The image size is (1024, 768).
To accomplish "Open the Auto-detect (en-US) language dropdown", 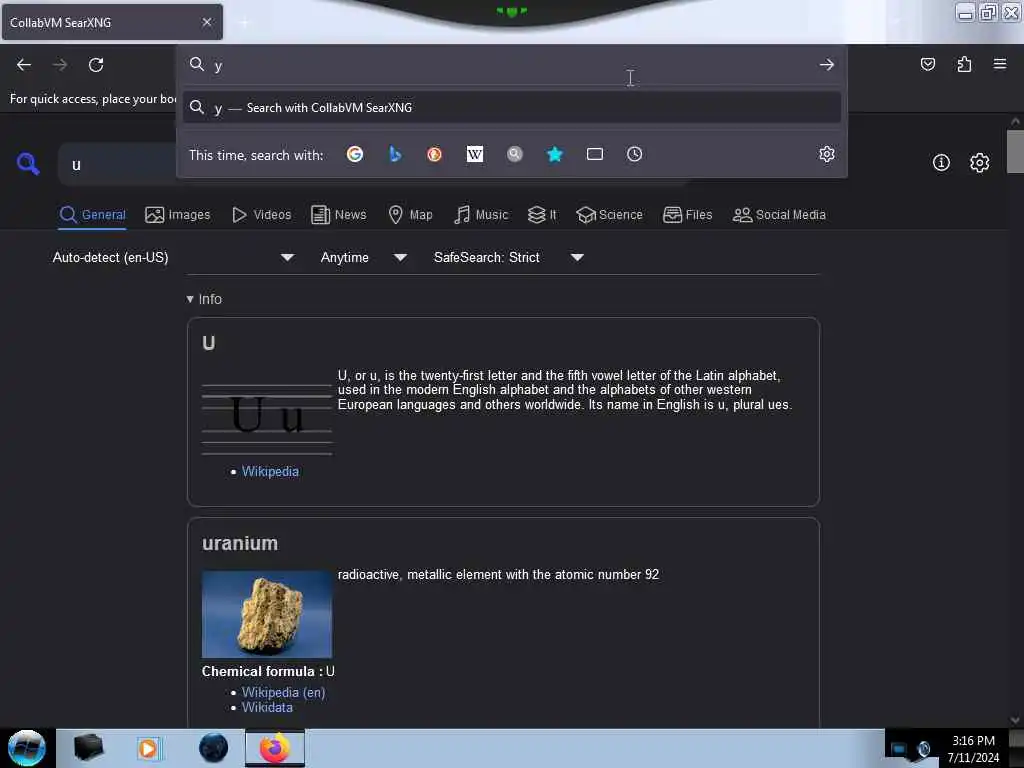I will [173, 257].
